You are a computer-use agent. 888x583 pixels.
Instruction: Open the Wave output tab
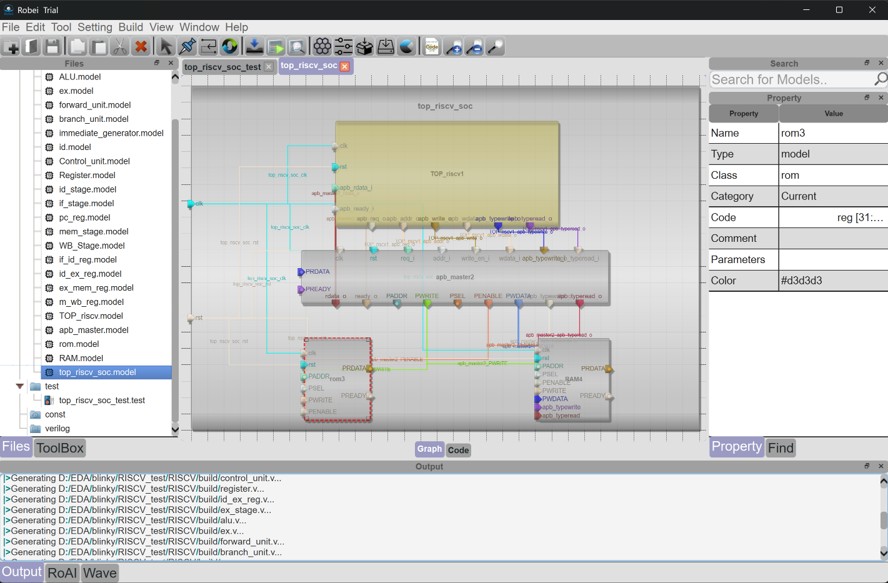[x=99, y=572]
